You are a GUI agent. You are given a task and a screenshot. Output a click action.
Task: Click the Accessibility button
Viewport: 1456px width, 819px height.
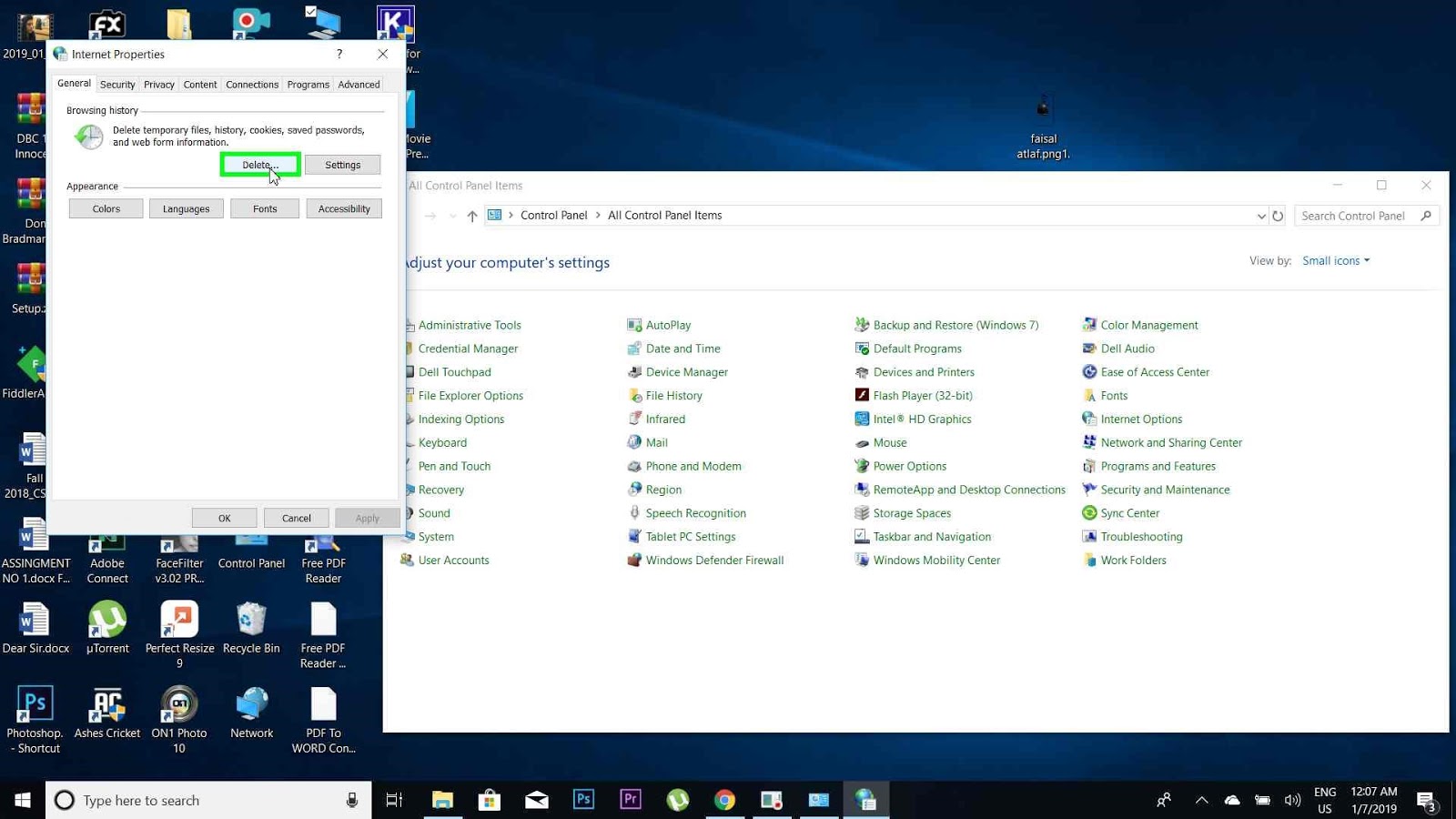coord(344,208)
